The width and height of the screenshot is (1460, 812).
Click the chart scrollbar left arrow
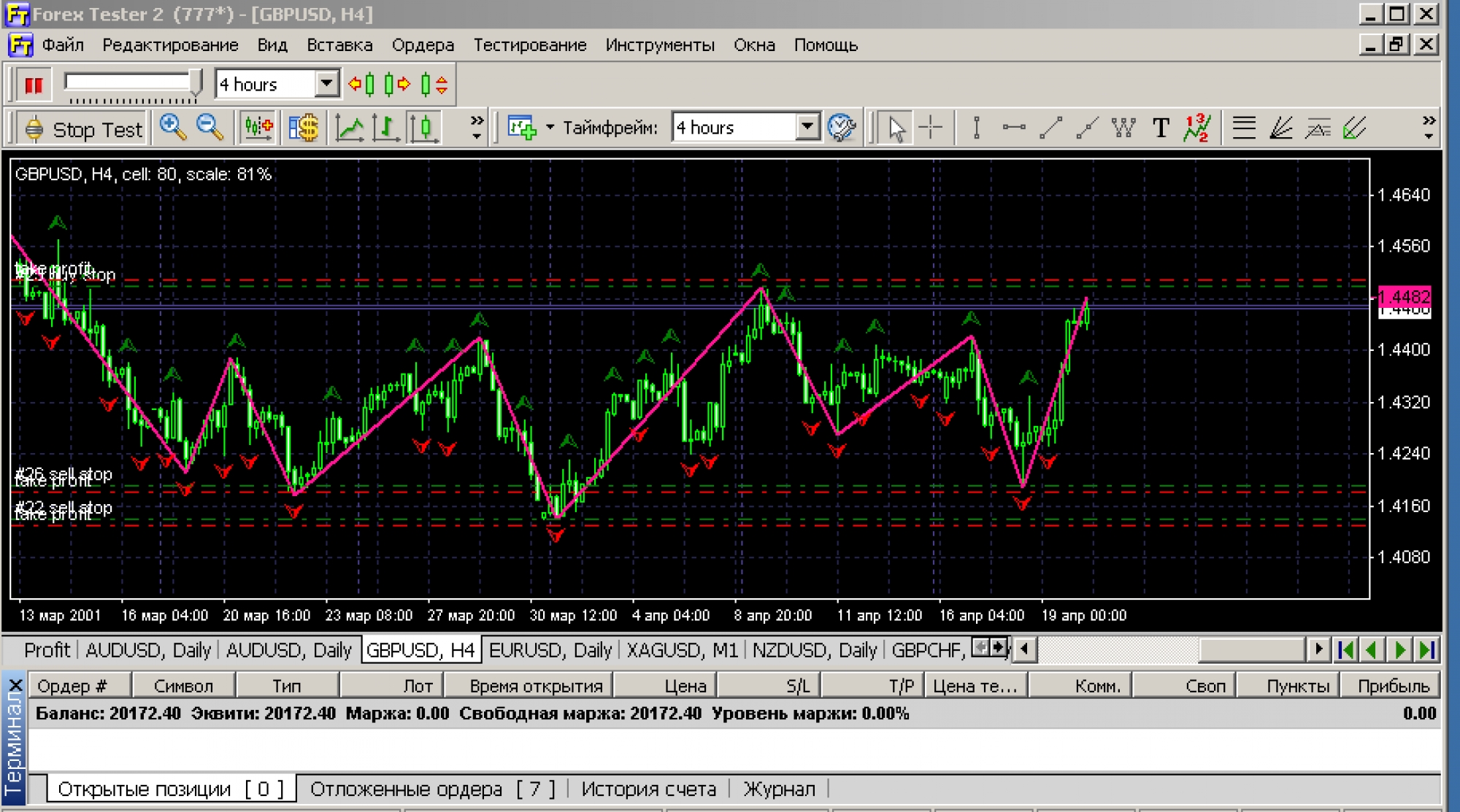pyautogui.click(x=1025, y=649)
